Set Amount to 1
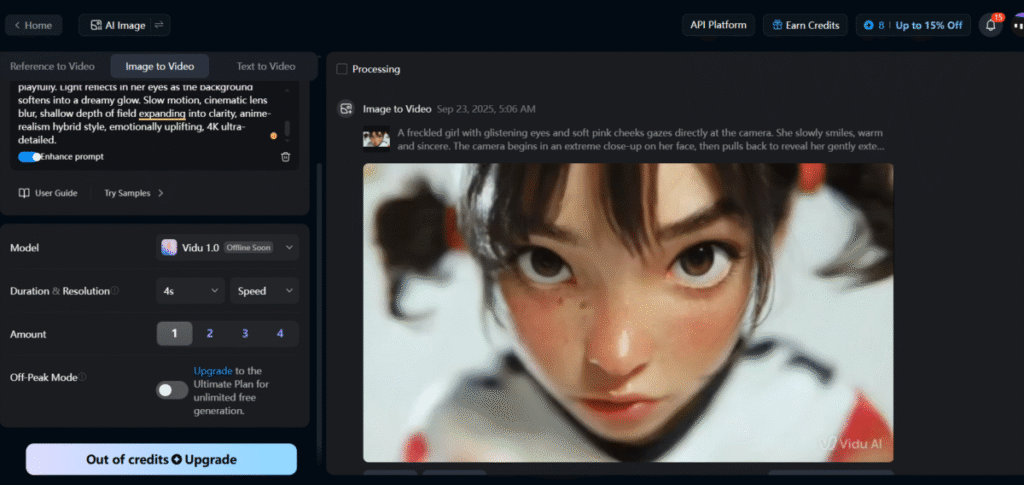This screenshot has width=1024, height=485. click(174, 334)
